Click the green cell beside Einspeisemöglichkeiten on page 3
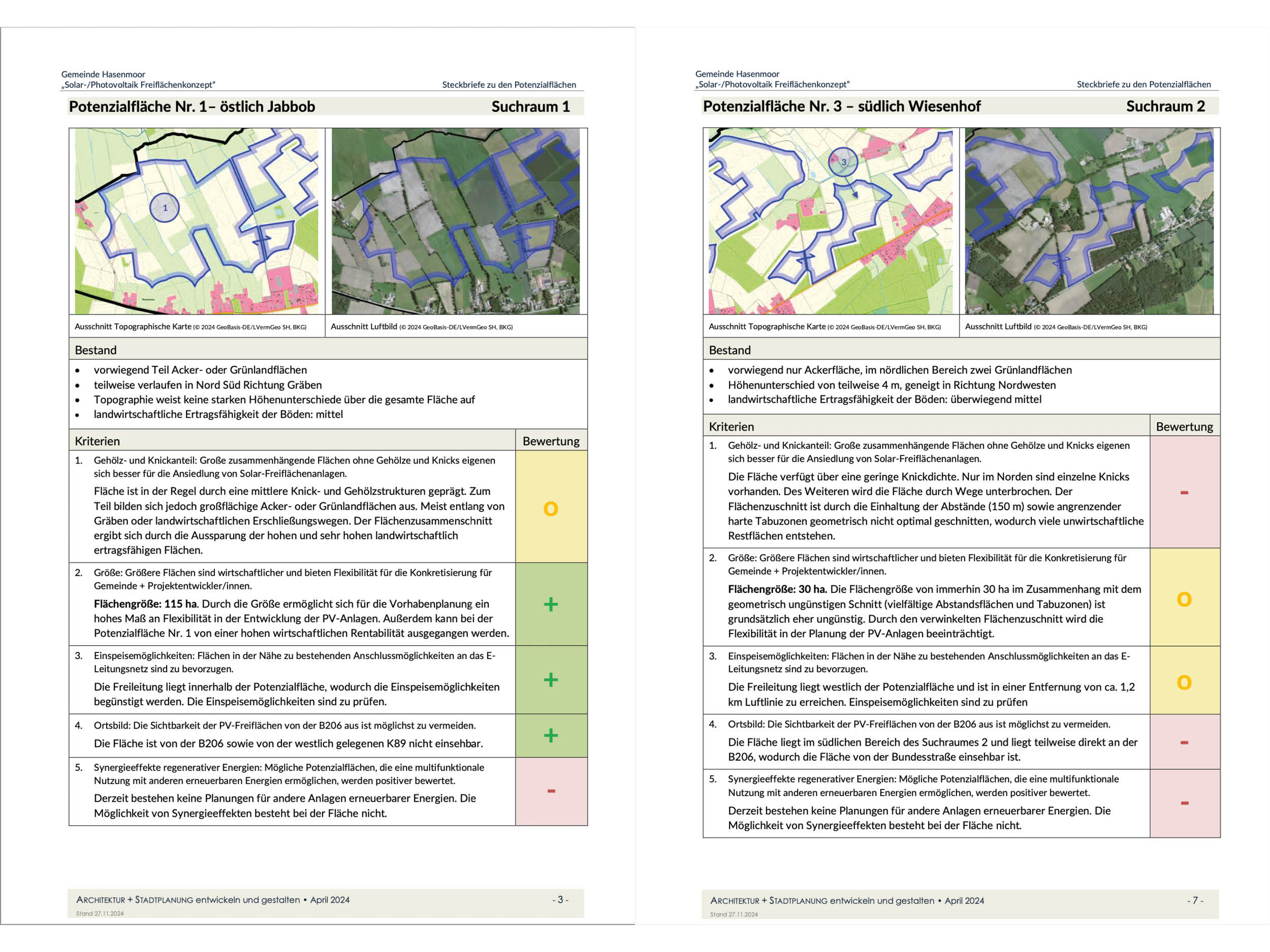 pos(551,680)
